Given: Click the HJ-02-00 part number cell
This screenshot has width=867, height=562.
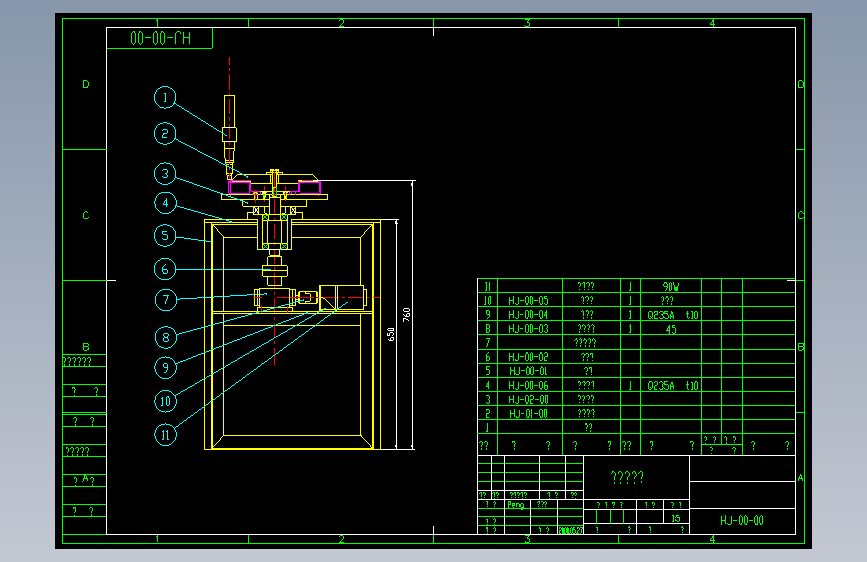Looking at the screenshot, I should pyautogui.click(x=529, y=399).
